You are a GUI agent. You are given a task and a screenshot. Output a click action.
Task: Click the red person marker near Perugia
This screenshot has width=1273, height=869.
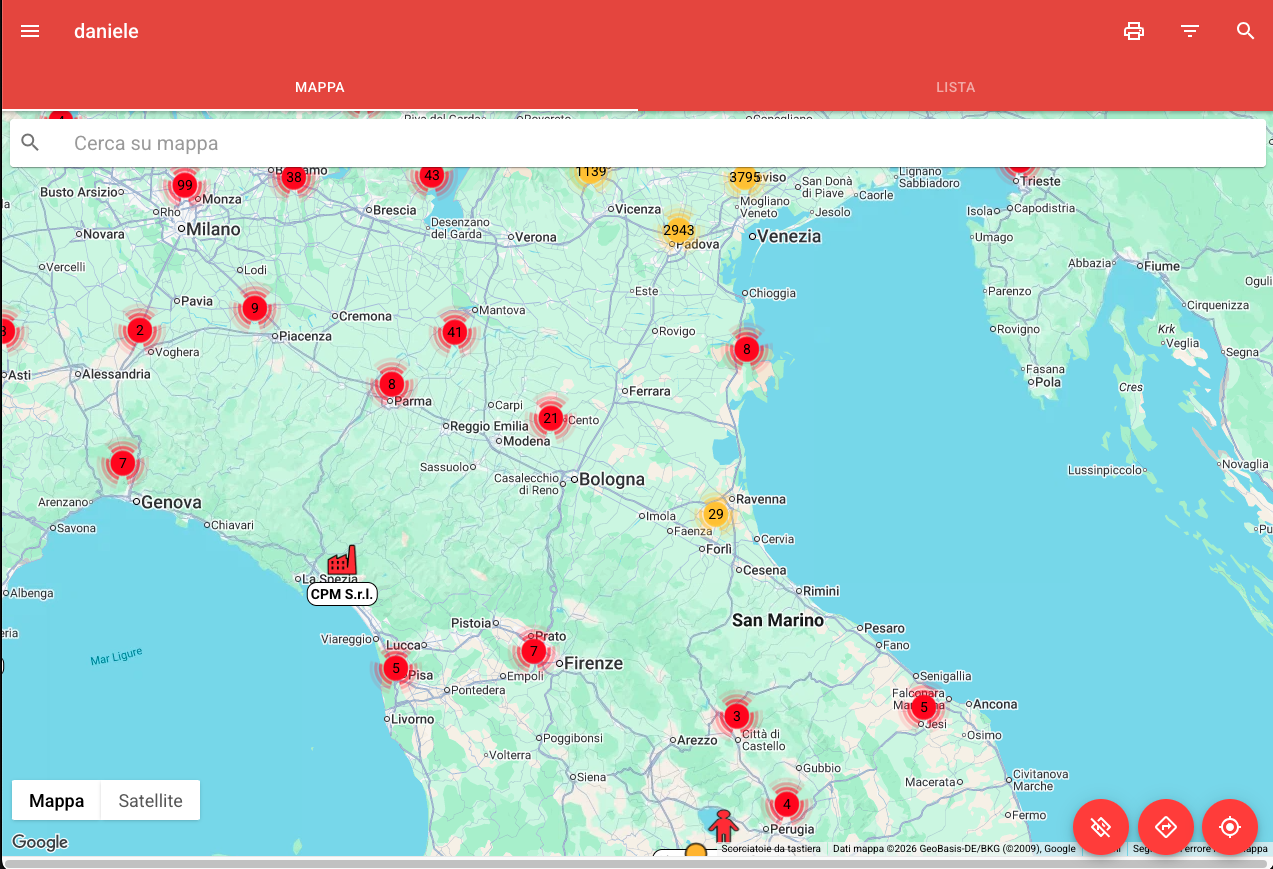723,826
